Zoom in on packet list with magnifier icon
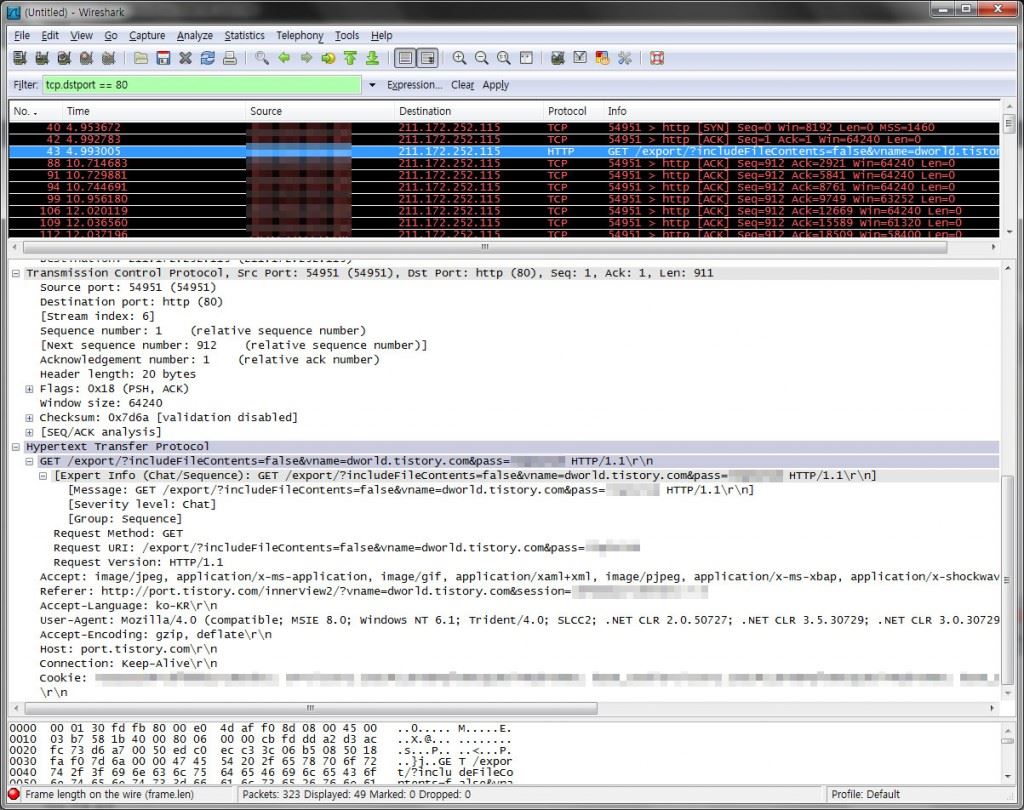The height and width of the screenshot is (810, 1024). click(x=460, y=58)
